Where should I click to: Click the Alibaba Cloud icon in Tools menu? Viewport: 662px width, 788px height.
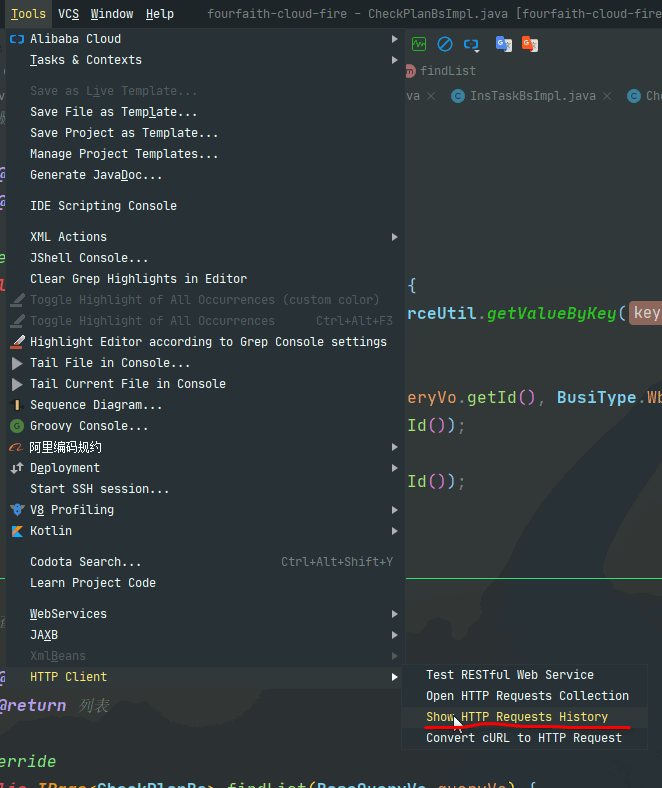(x=17, y=39)
